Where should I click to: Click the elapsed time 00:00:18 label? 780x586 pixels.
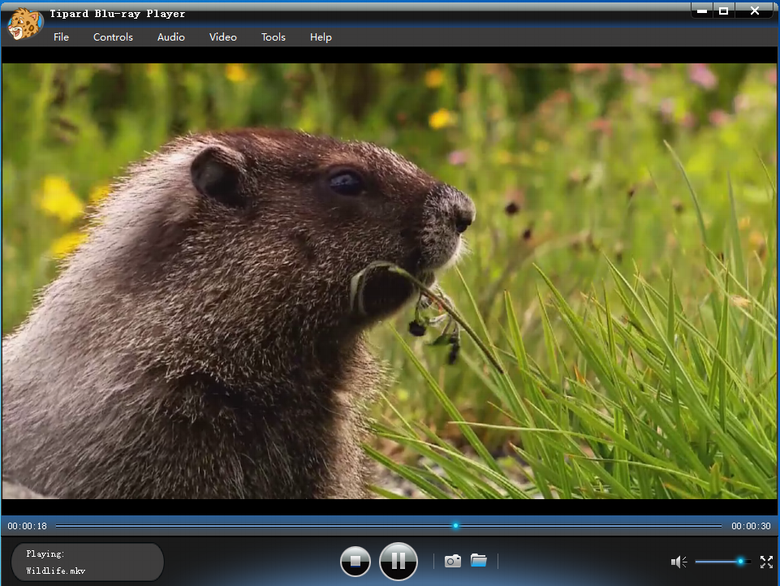(27, 526)
